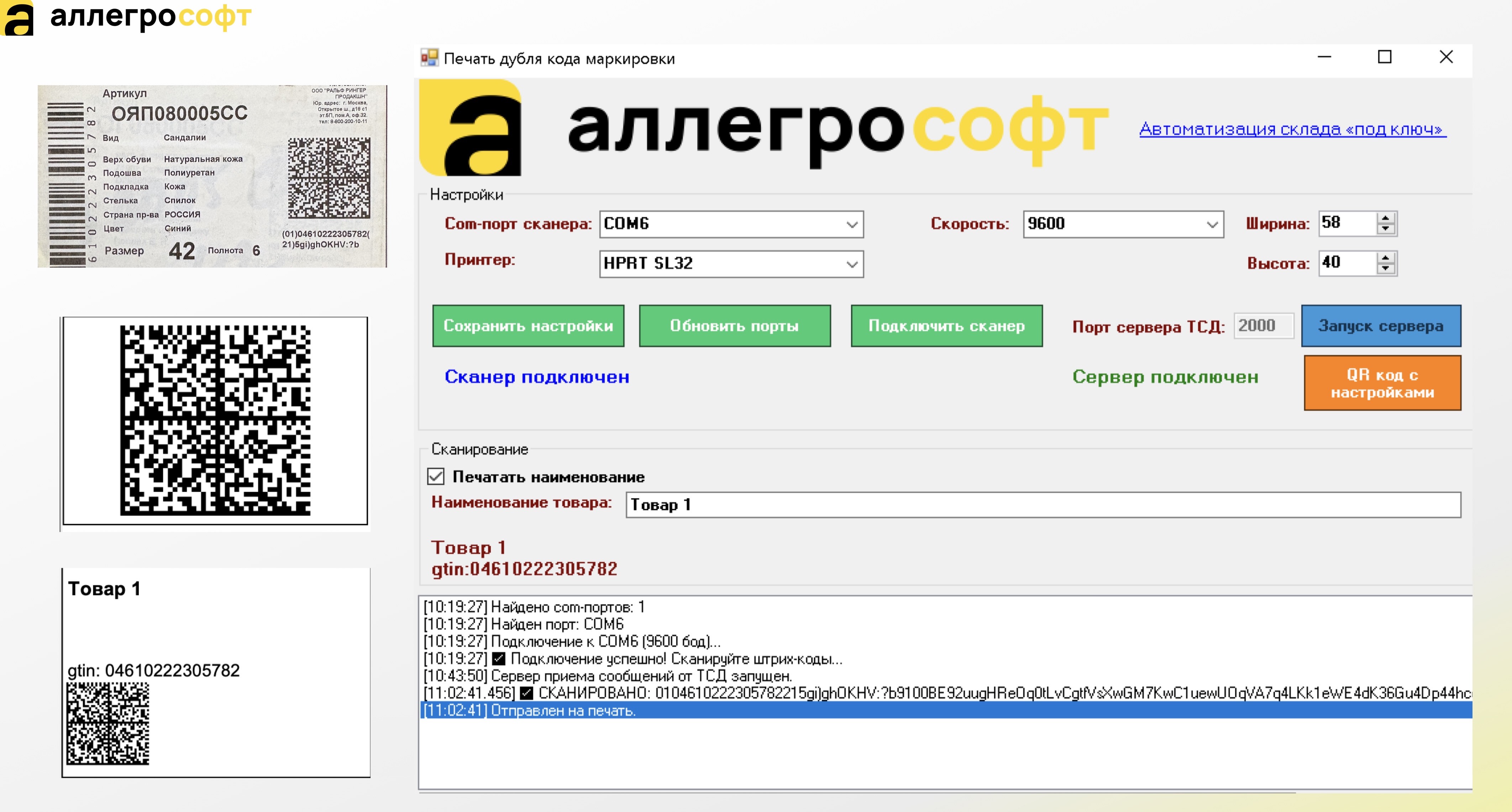Click the 'Сервер подключен' status text

pos(1166,377)
